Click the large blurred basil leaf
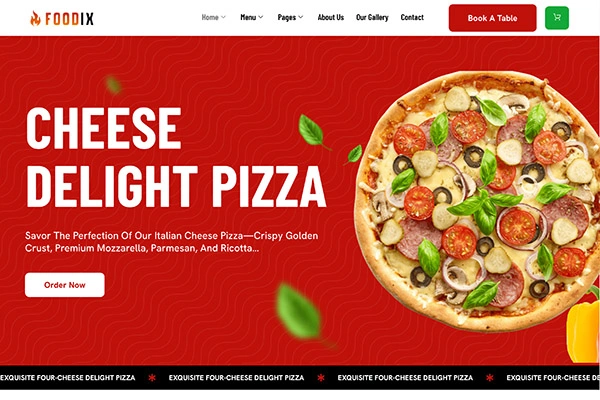 click(300, 314)
